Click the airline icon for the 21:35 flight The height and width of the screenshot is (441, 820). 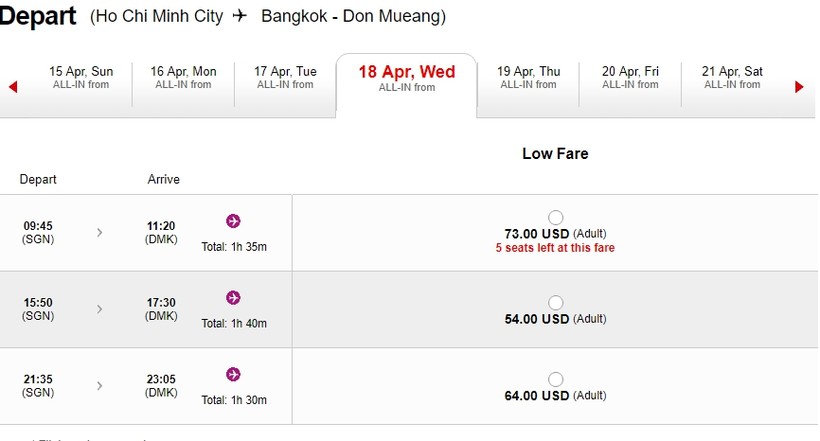coord(233,374)
